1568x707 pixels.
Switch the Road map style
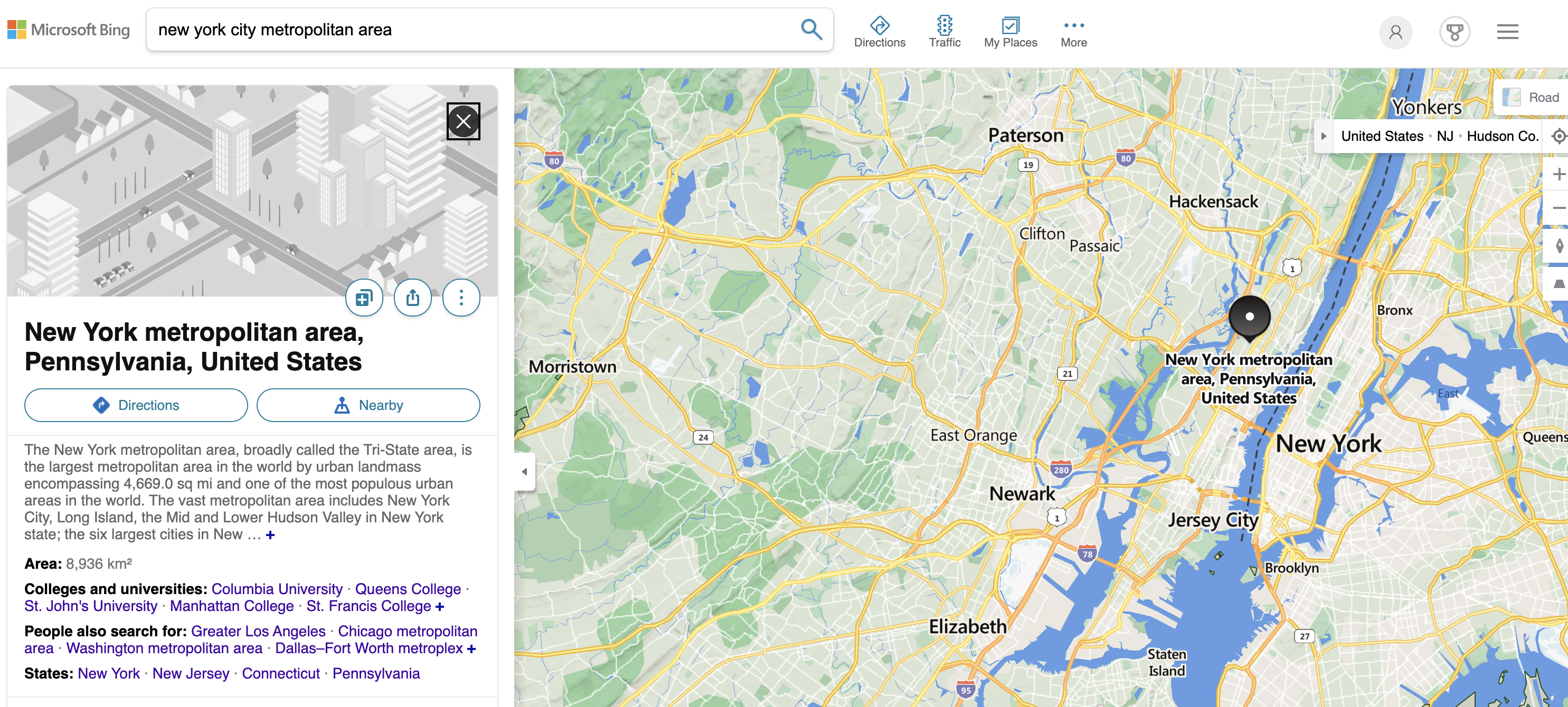click(x=1532, y=98)
